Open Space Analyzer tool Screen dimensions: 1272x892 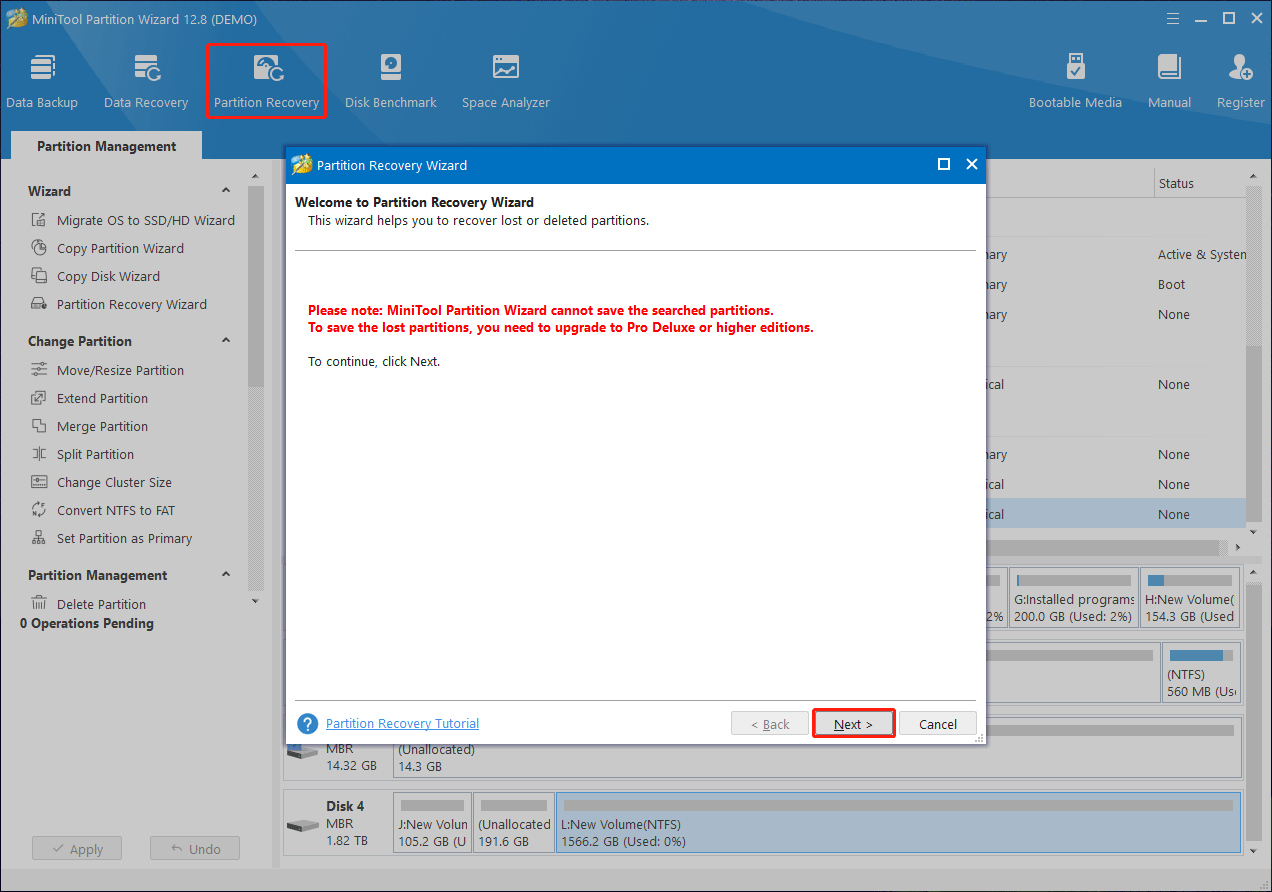pyautogui.click(x=506, y=81)
